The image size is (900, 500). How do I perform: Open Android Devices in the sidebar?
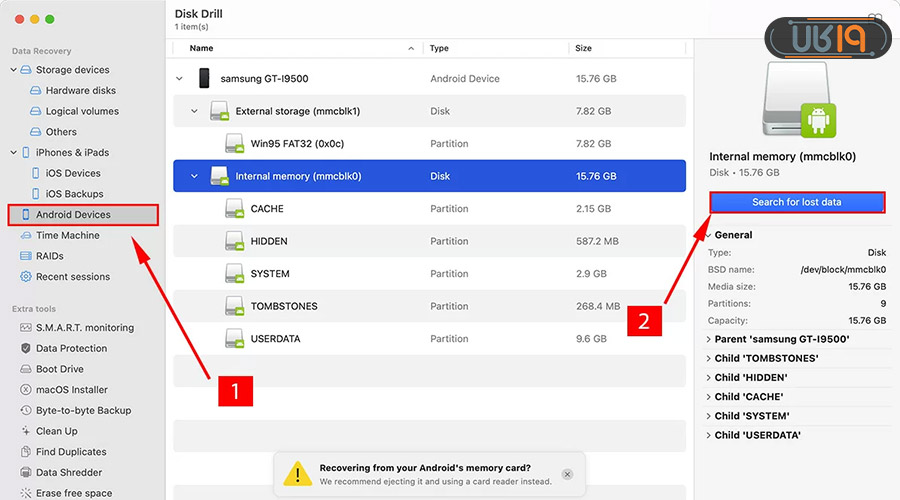(73, 215)
